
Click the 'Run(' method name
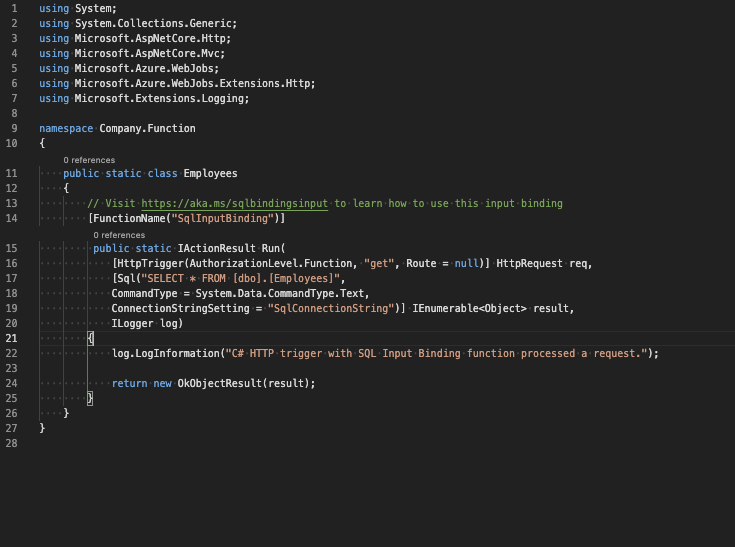click(273, 248)
